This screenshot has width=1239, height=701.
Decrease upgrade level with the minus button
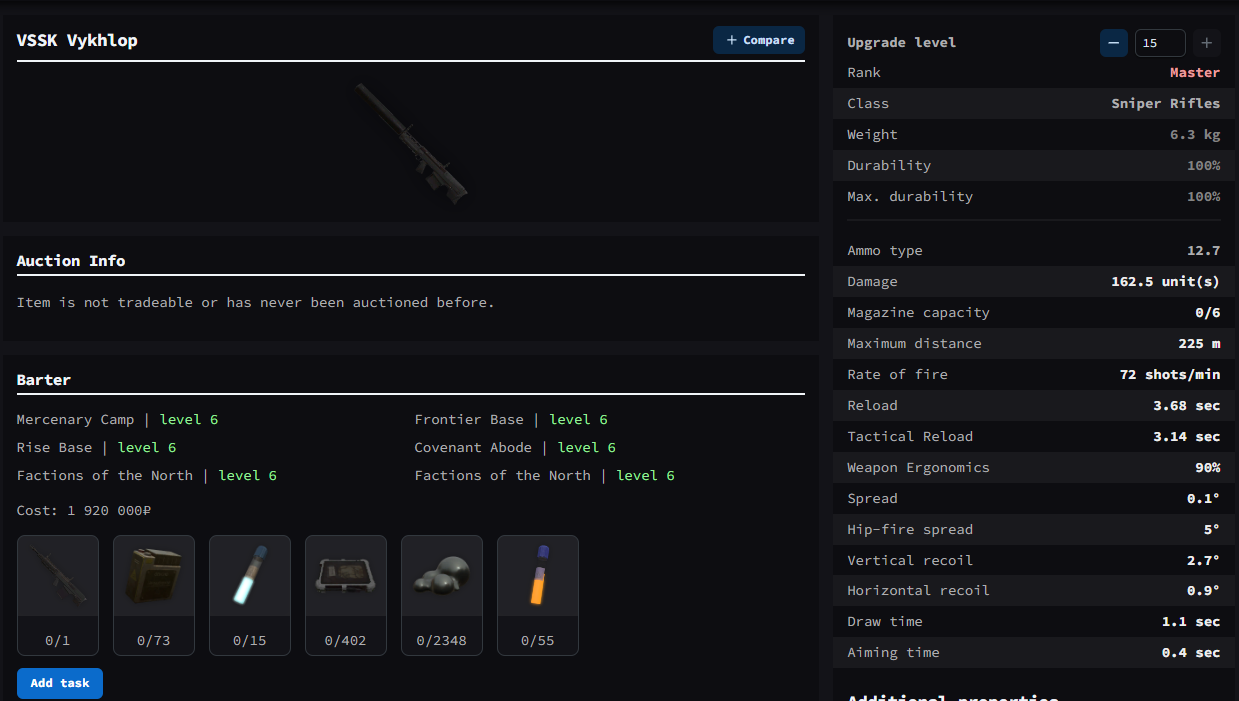(x=1114, y=43)
